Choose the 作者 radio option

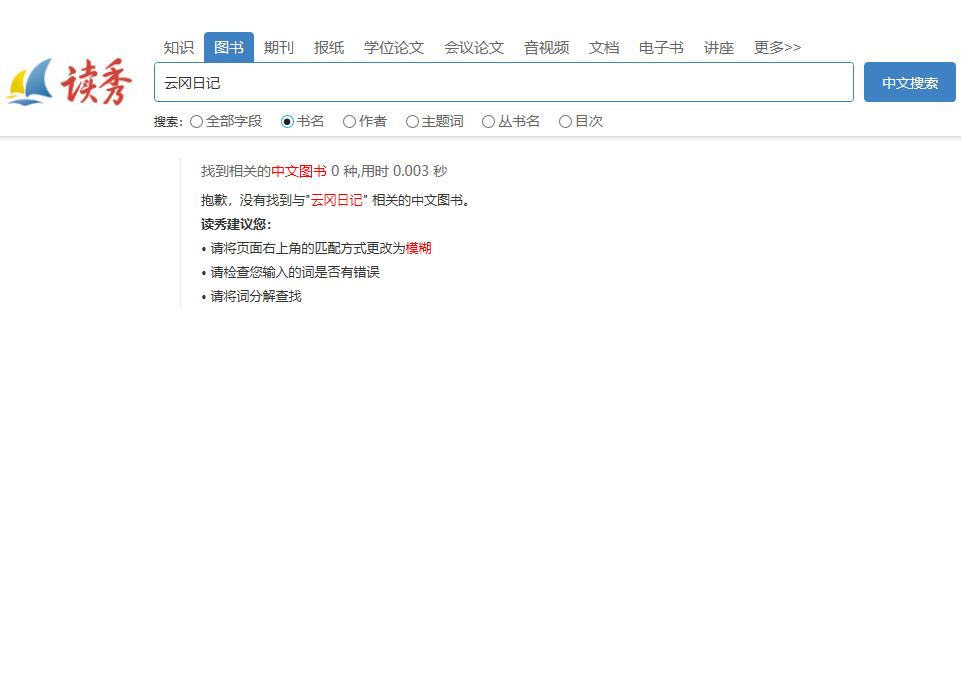349,121
